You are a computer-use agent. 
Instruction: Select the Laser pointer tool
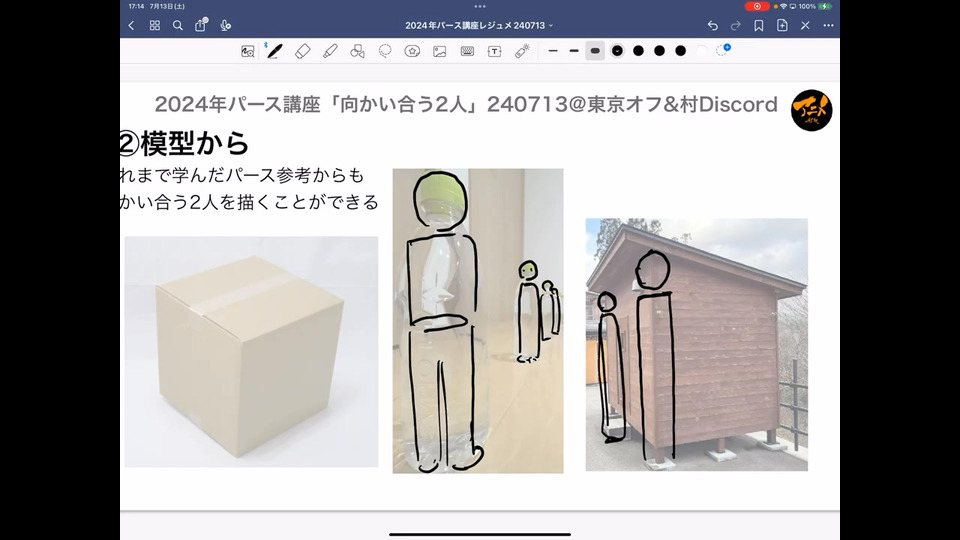click(522, 51)
